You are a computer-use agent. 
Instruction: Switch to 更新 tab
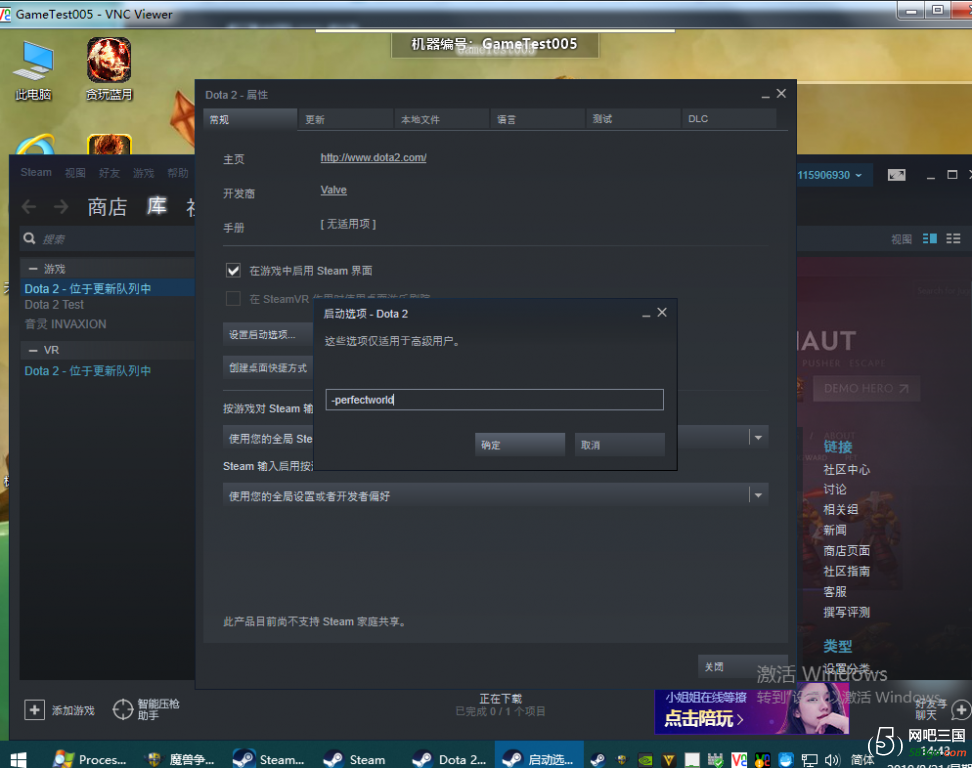click(346, 119)
